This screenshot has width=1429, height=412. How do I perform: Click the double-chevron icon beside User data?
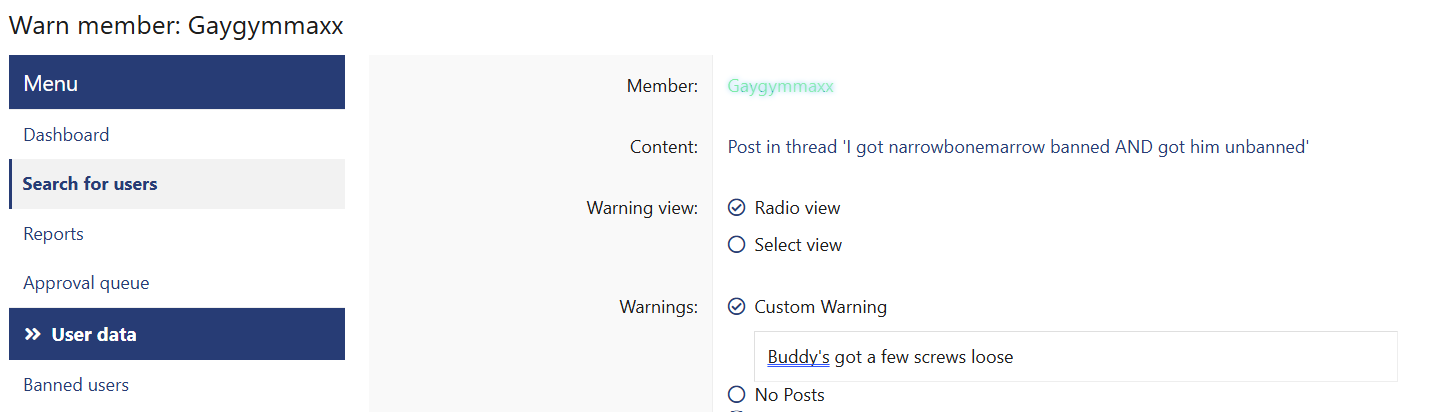point(32,334)
